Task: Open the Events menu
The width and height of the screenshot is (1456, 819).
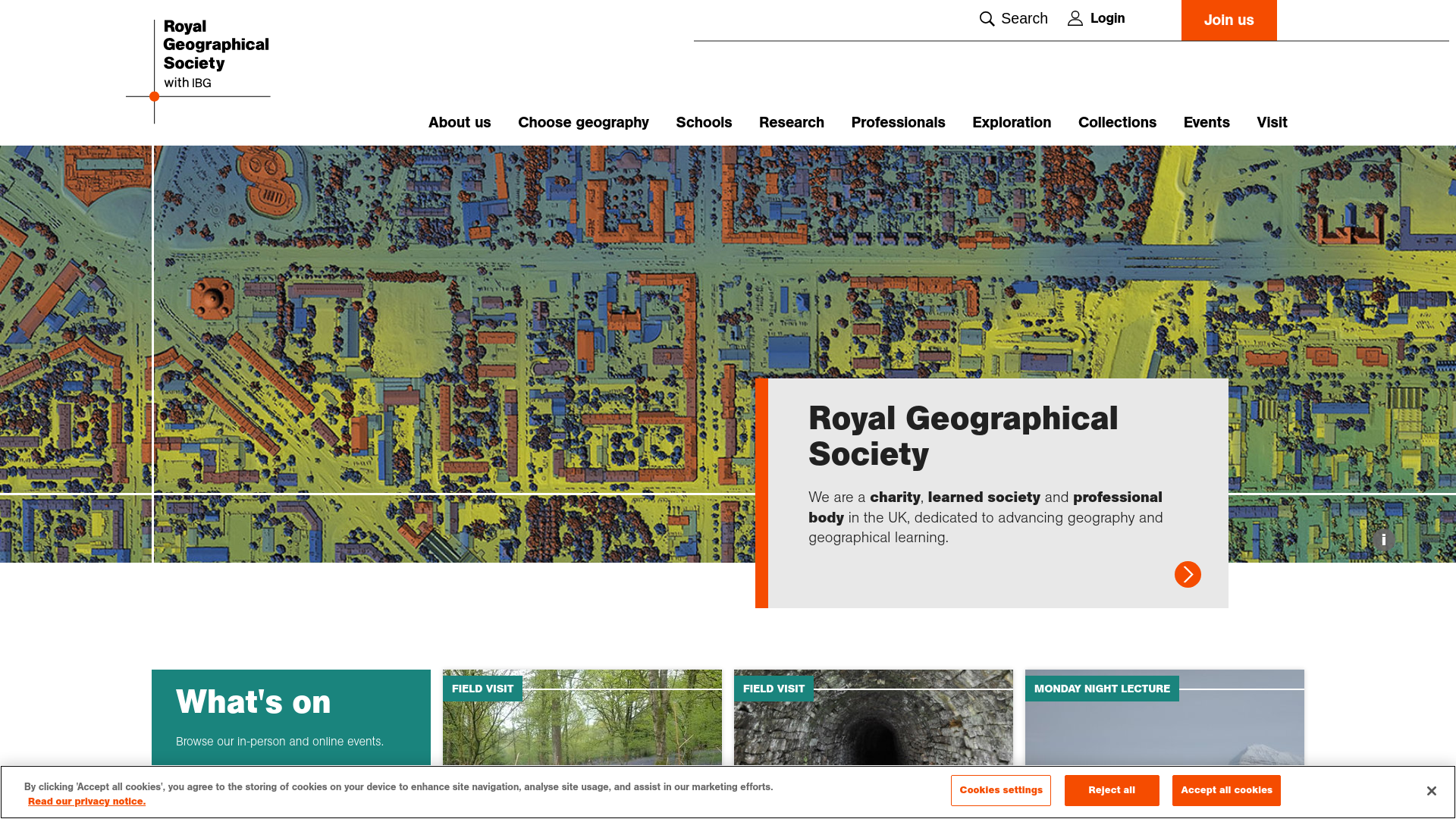Action: point(1207,122)
